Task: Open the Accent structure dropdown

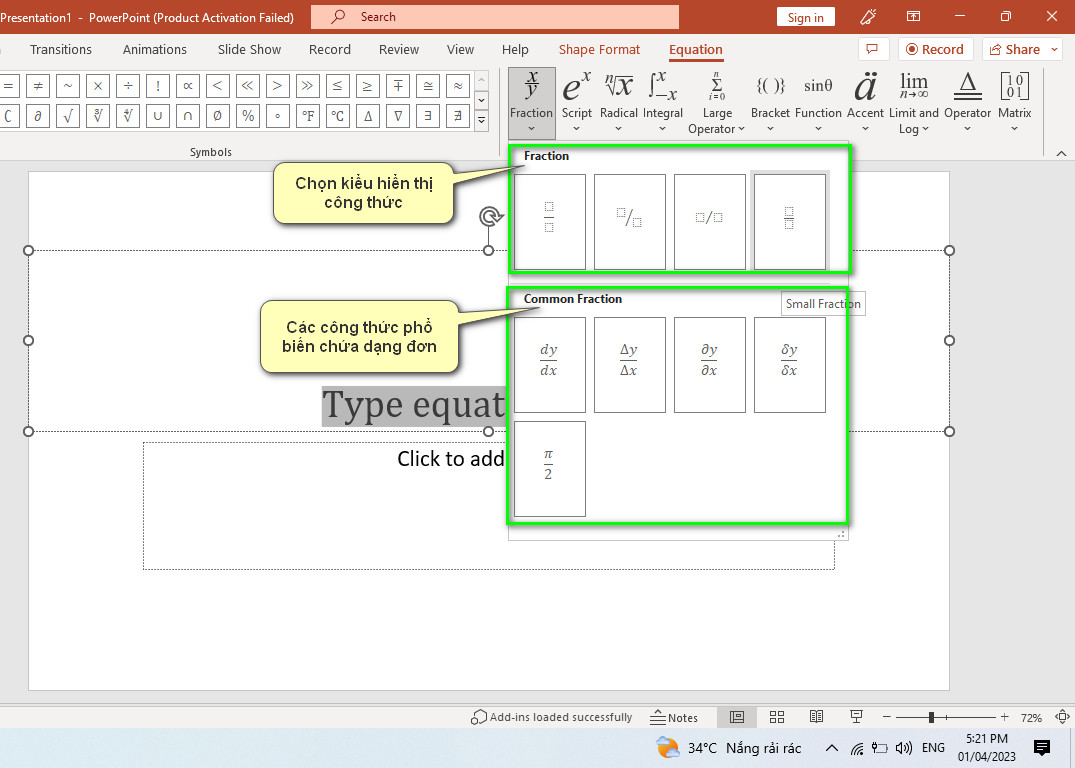Action: pyautogui.click(x=865, y=103)
